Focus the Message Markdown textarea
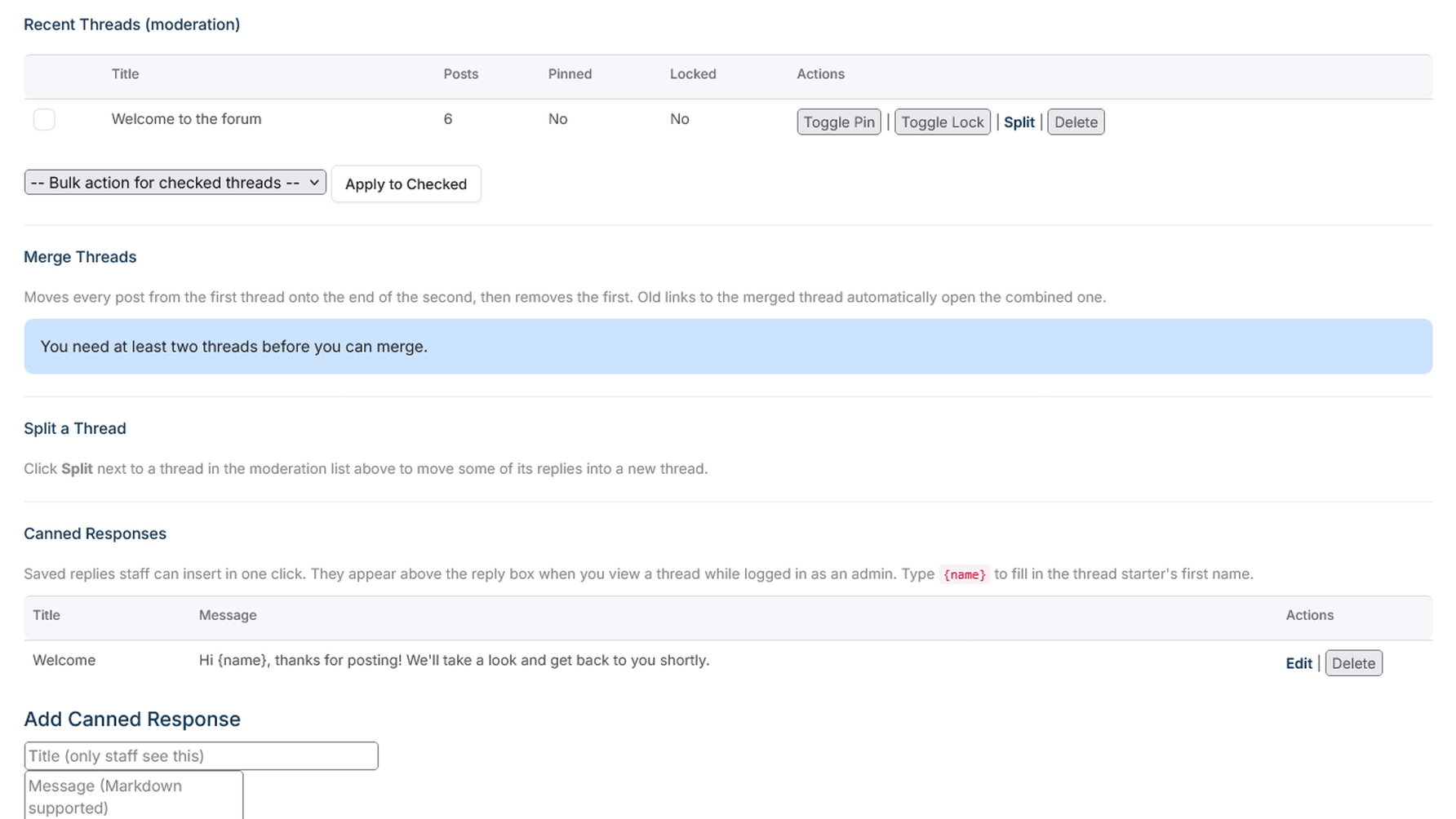Screen dimensions: 1456x819 tap(134, 795)
